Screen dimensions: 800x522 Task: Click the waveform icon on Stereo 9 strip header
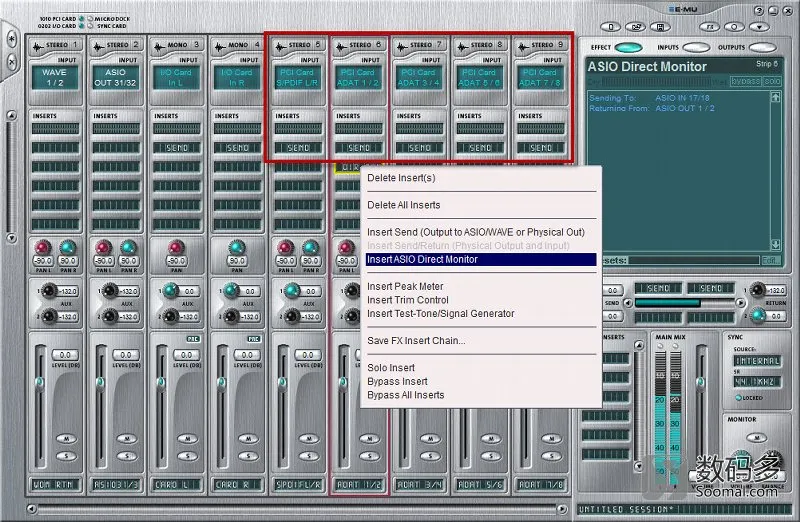pyautogui.click(x=523, y=47)
